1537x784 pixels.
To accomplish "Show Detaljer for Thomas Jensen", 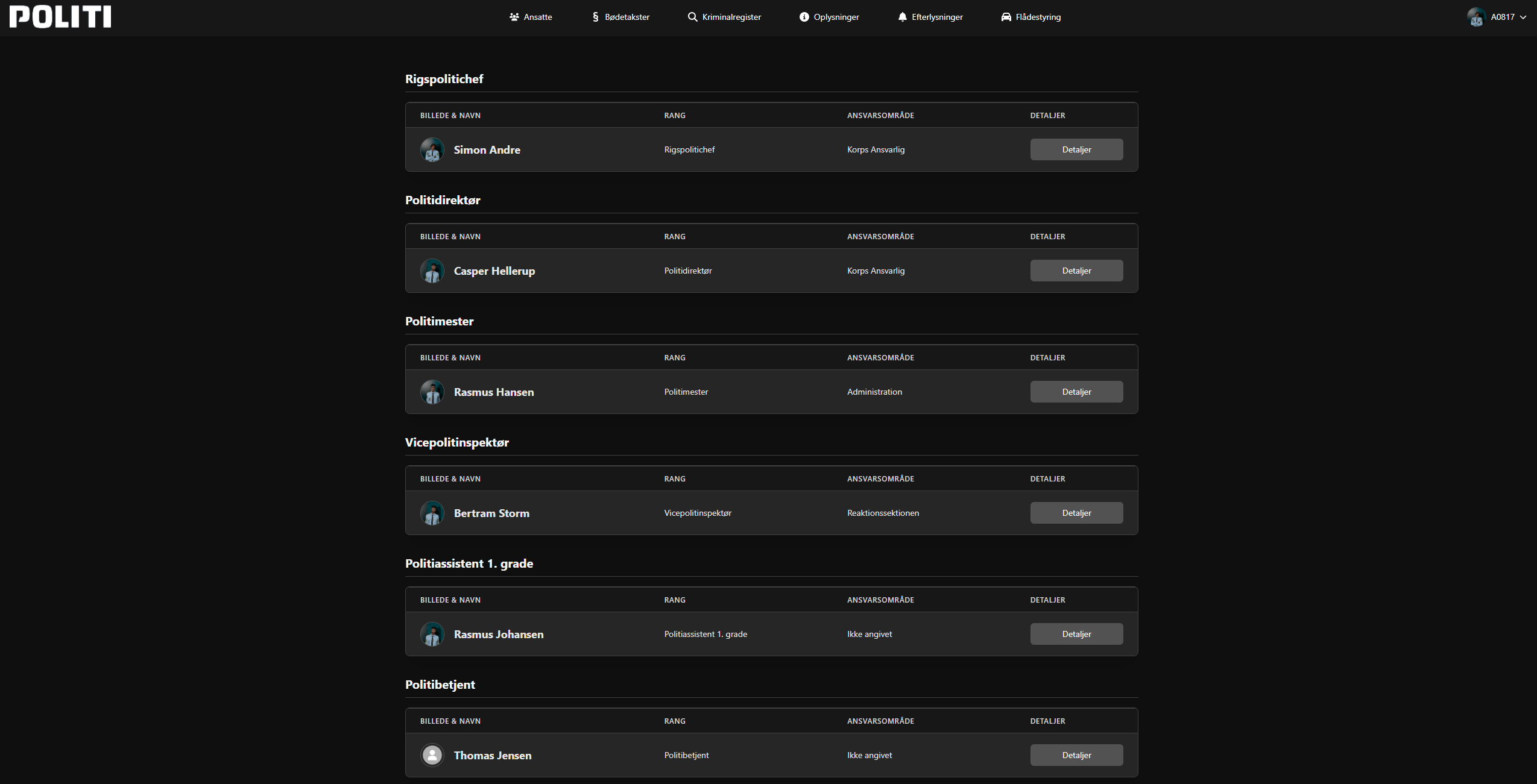I will tap(1076, 755).
